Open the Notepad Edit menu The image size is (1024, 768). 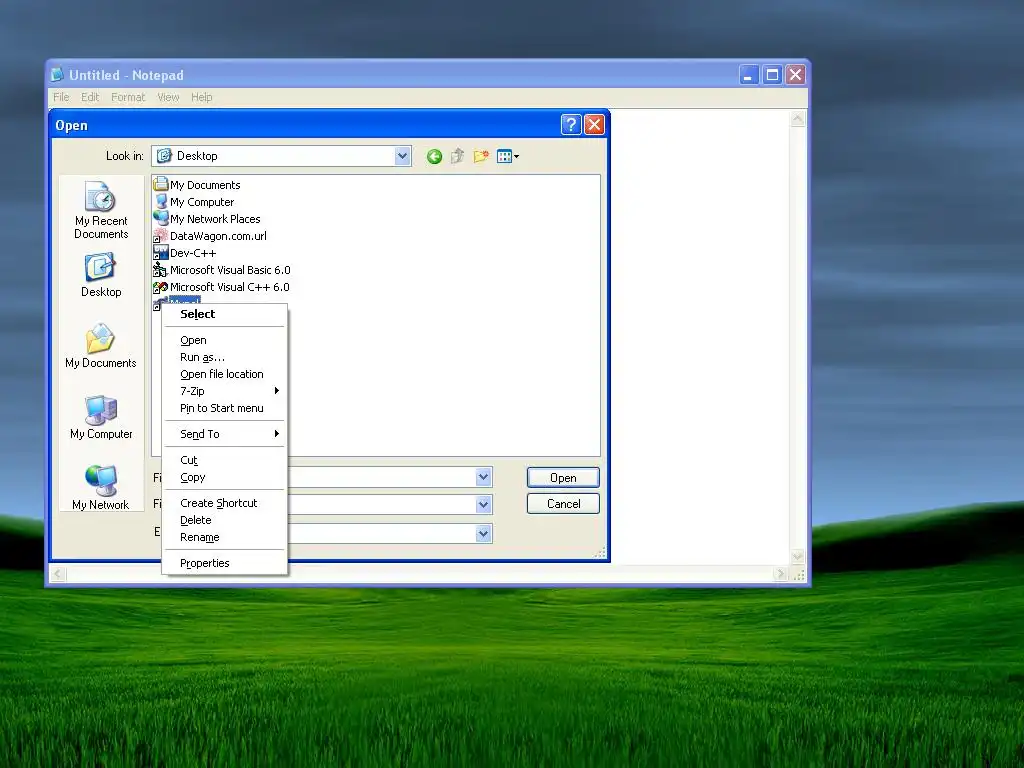click(90, 97)
